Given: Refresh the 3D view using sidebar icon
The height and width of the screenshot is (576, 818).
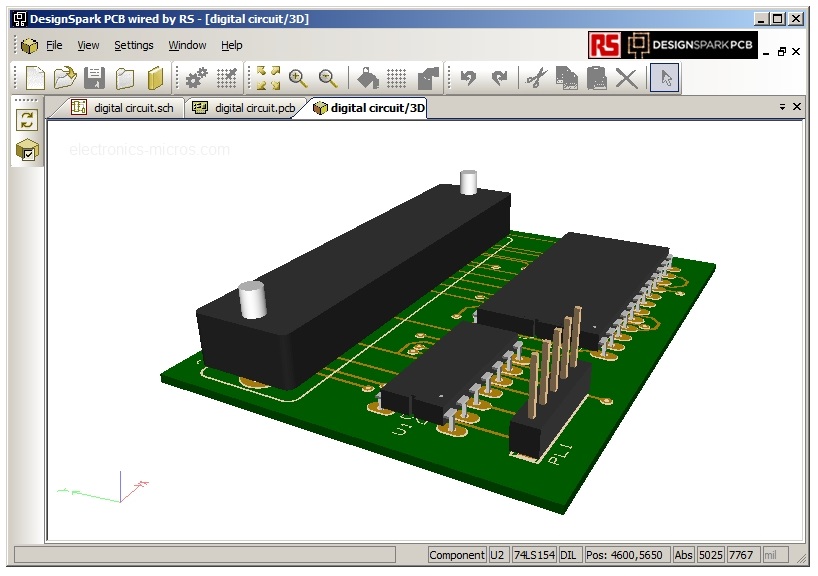Looking at the screenshot, I should tap(27, 121).
